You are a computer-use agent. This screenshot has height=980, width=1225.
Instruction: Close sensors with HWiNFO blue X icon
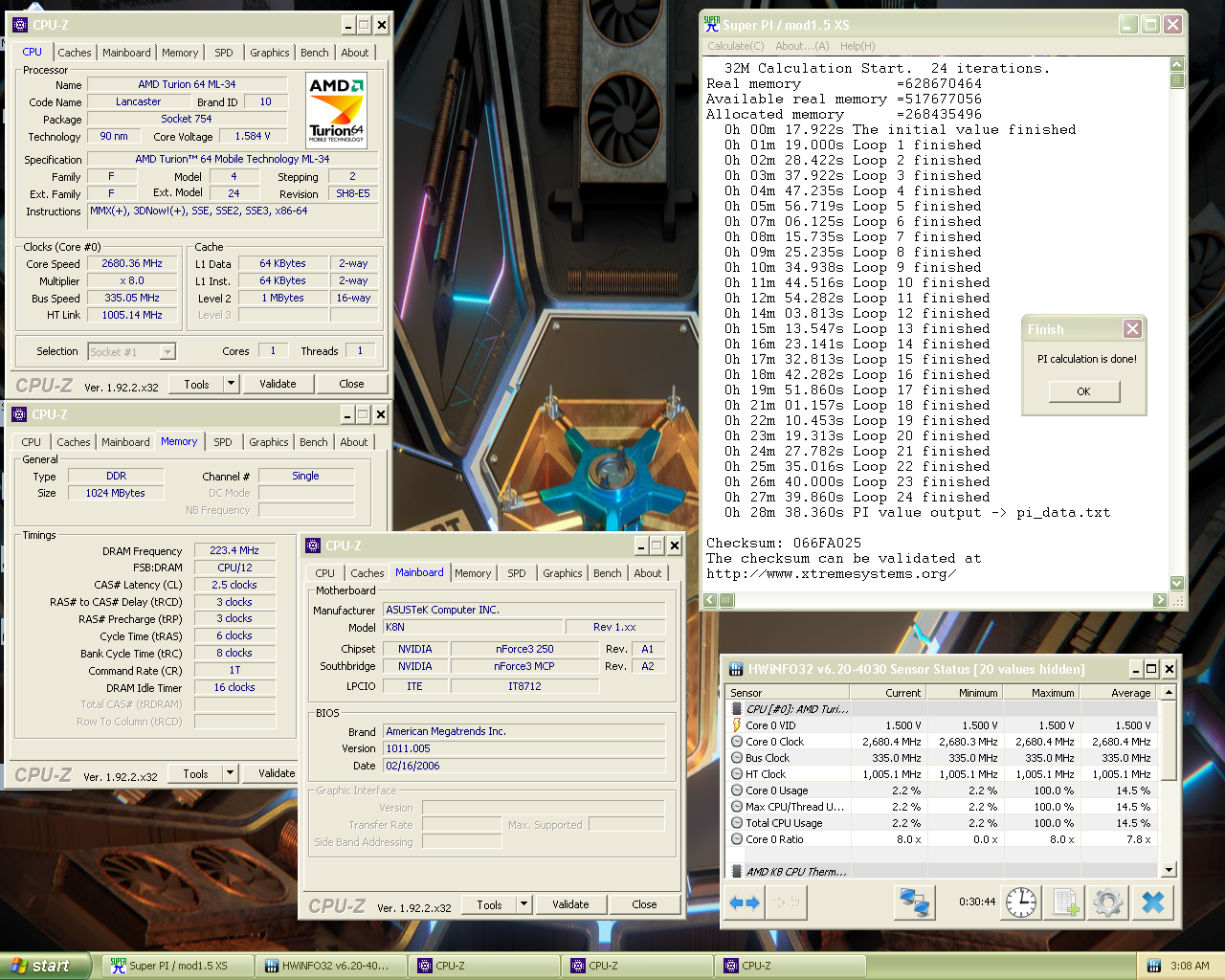coord(1153,902)
